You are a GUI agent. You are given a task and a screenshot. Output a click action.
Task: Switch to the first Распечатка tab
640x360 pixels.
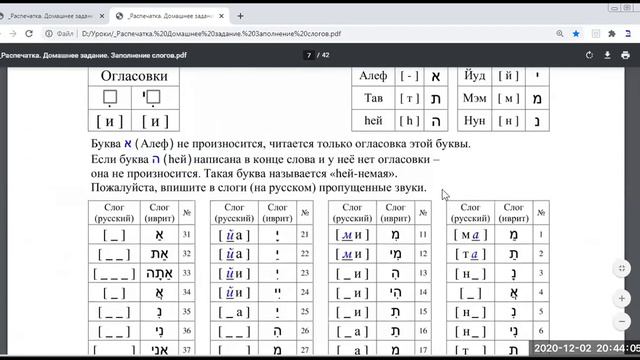(51, 16)
